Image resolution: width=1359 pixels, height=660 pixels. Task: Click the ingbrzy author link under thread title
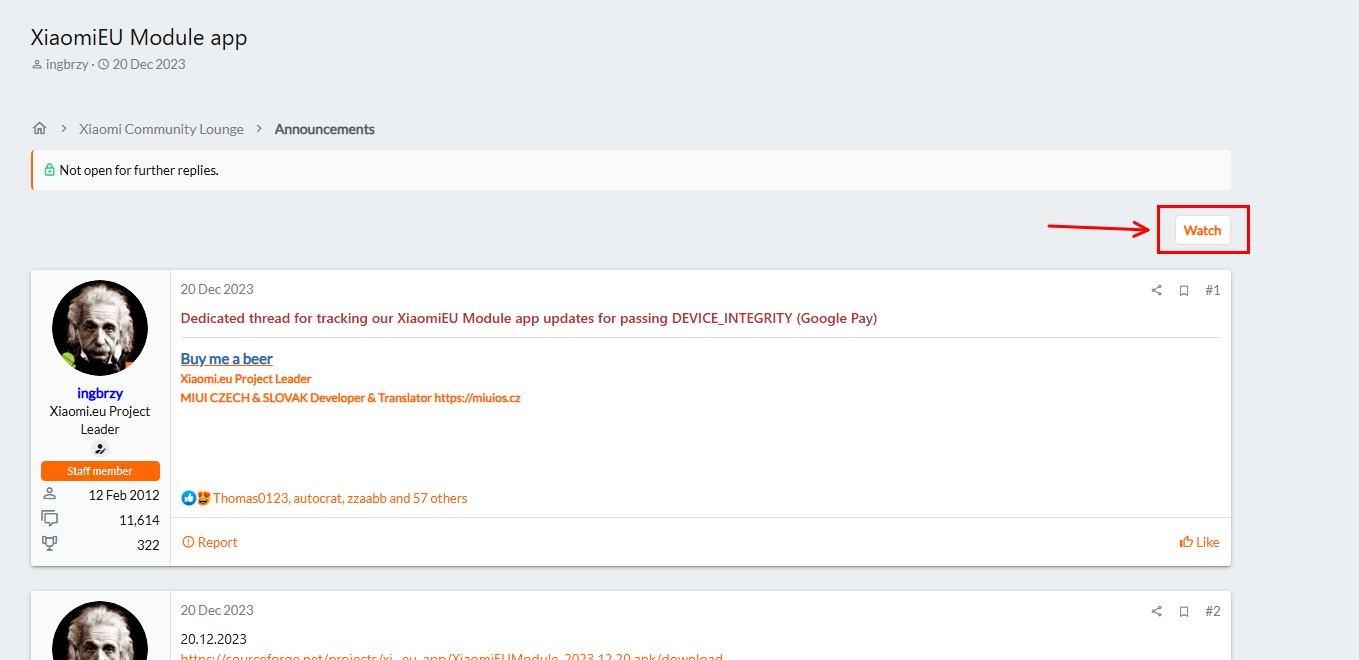click(x=67, y=65)
